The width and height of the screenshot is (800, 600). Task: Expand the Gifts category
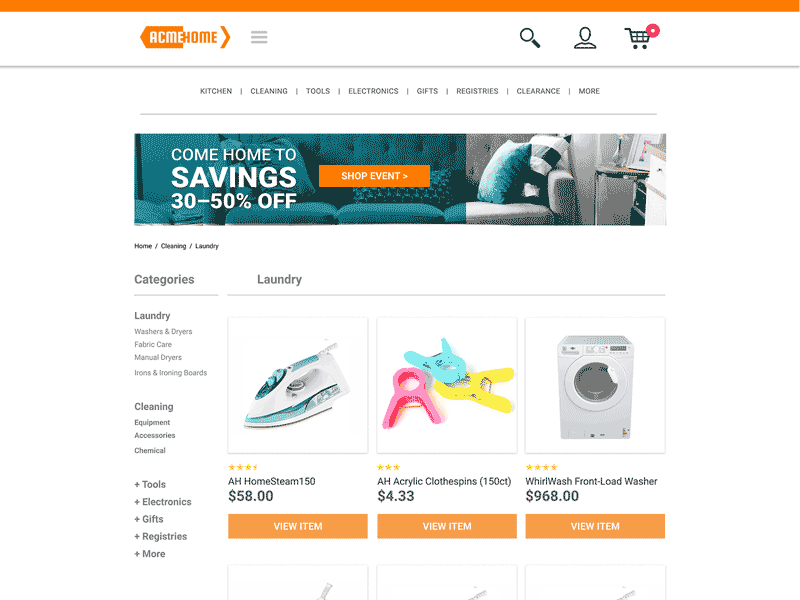pyautogui.click(x=149, y=519)
